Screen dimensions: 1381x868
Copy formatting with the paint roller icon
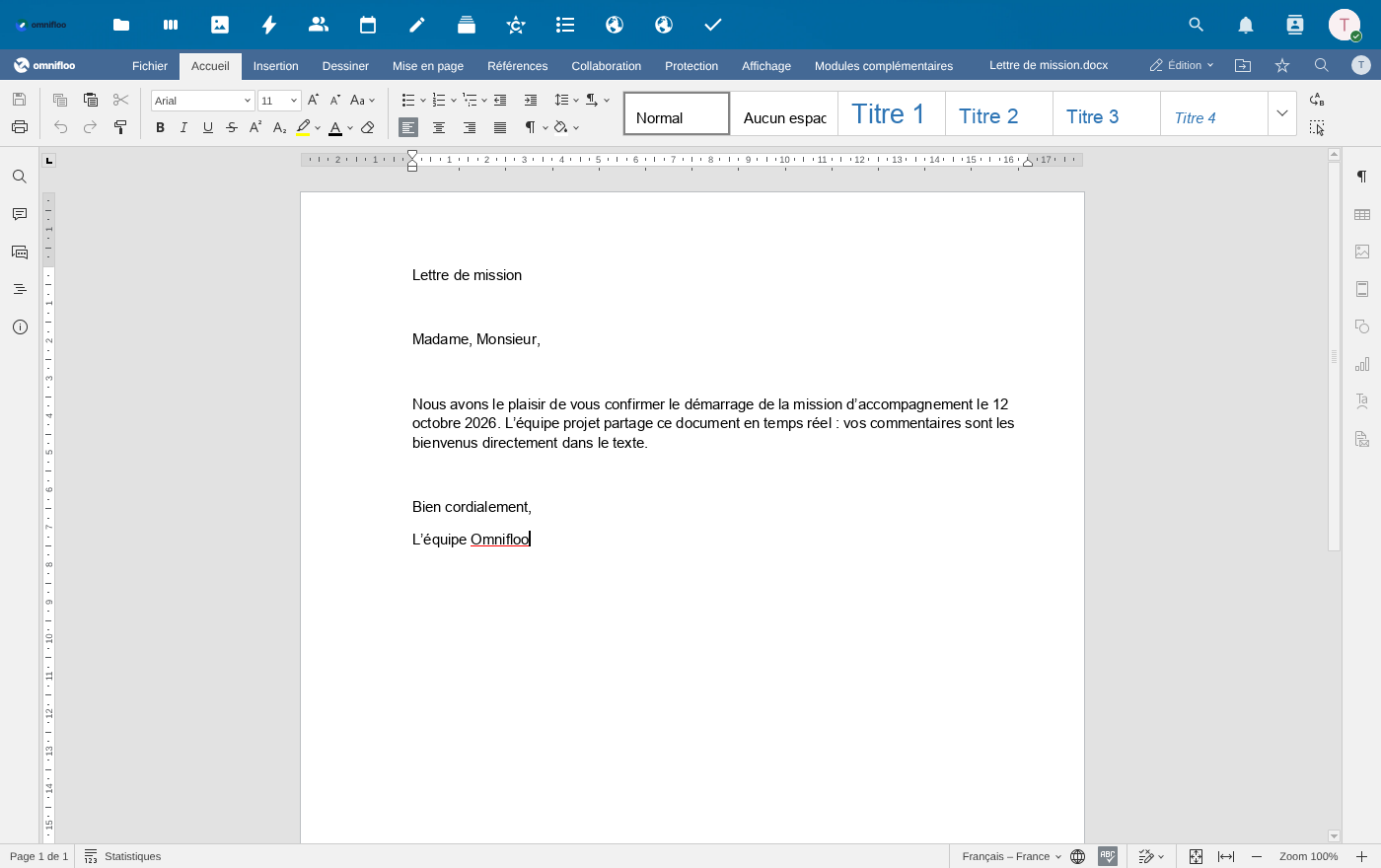(x=120, y=127)
